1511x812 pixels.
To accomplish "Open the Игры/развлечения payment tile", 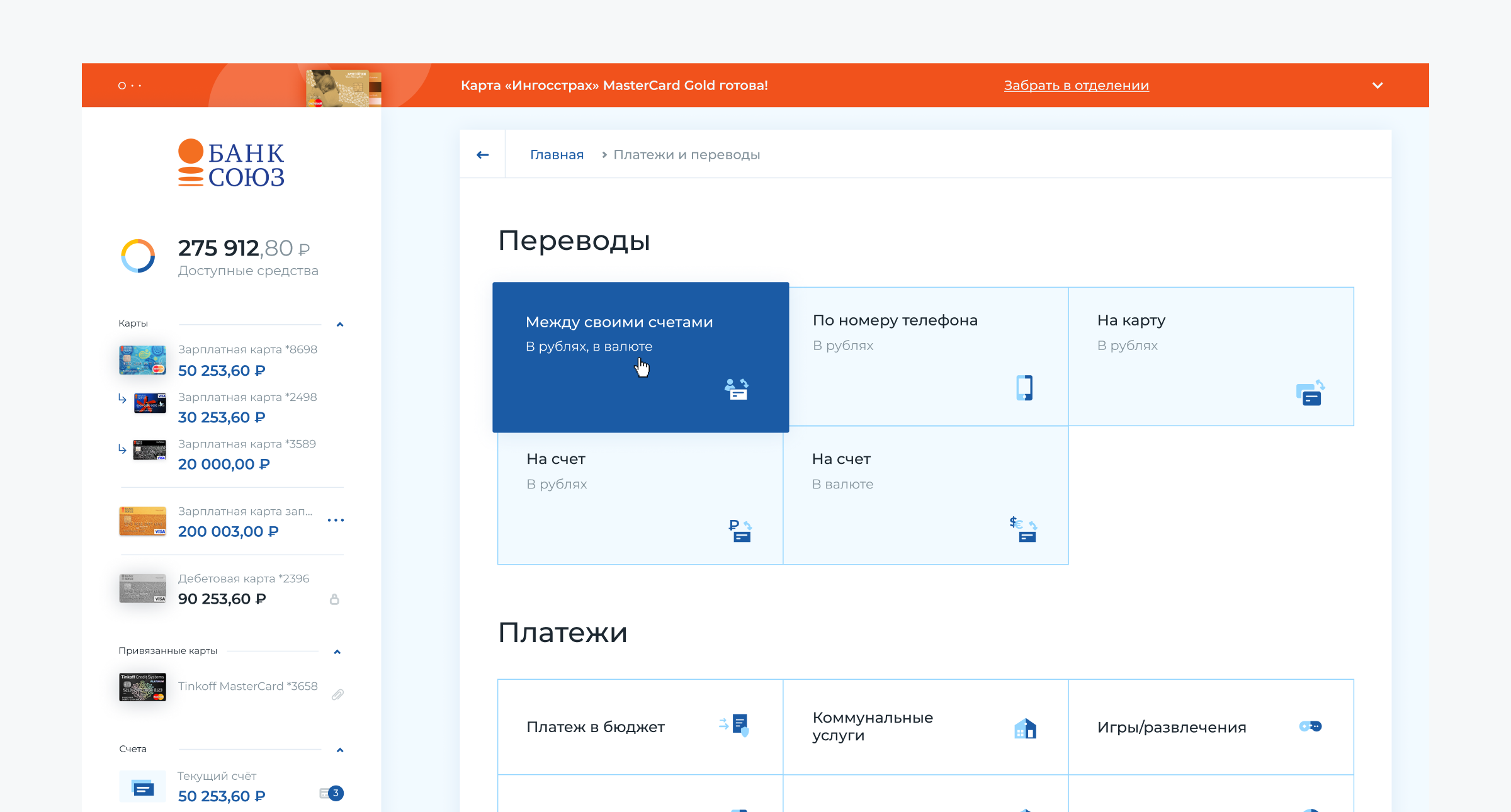I will (1211, 727).
